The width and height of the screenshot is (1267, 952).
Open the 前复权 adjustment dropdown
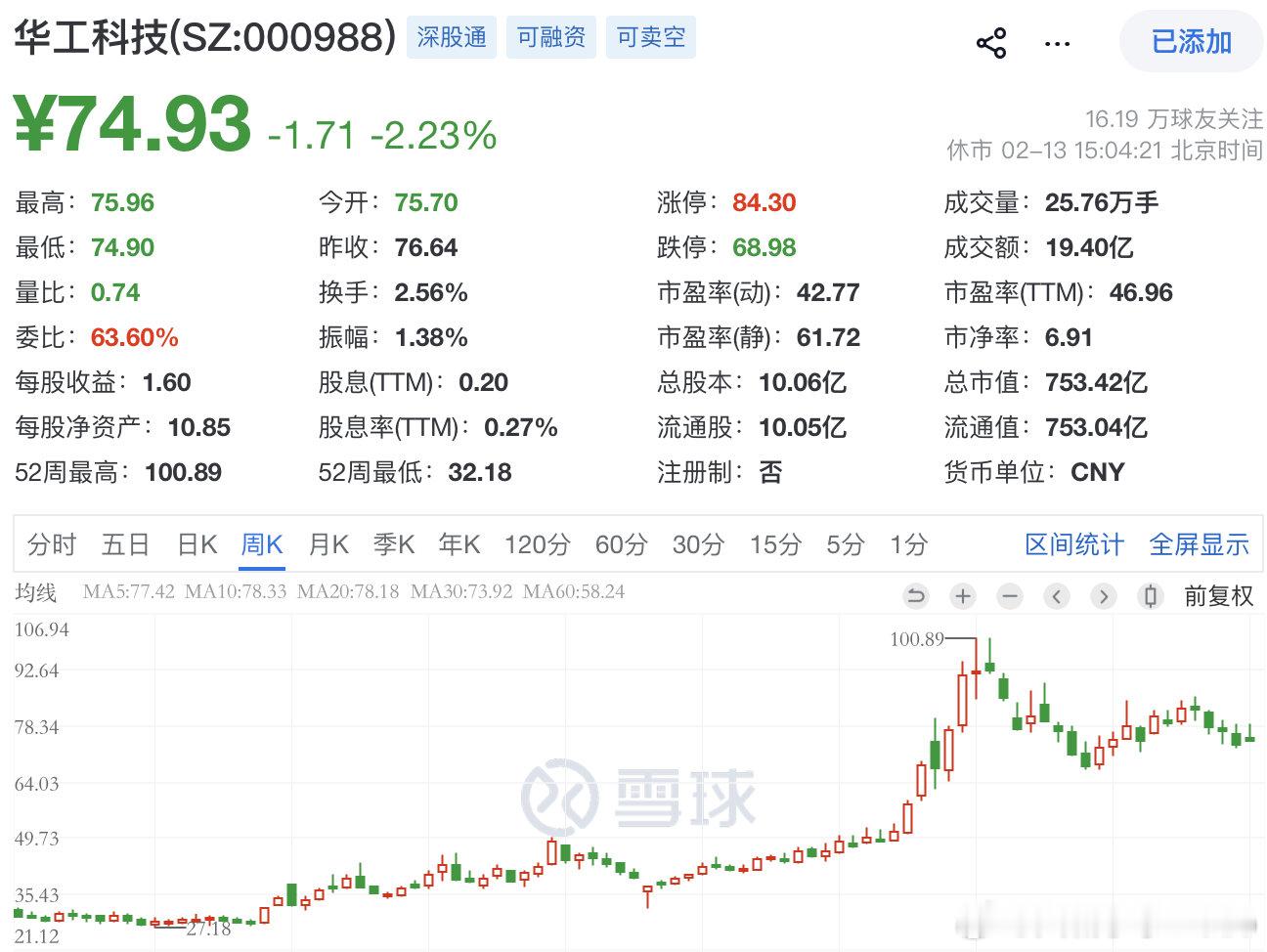tap(1219, 596)
